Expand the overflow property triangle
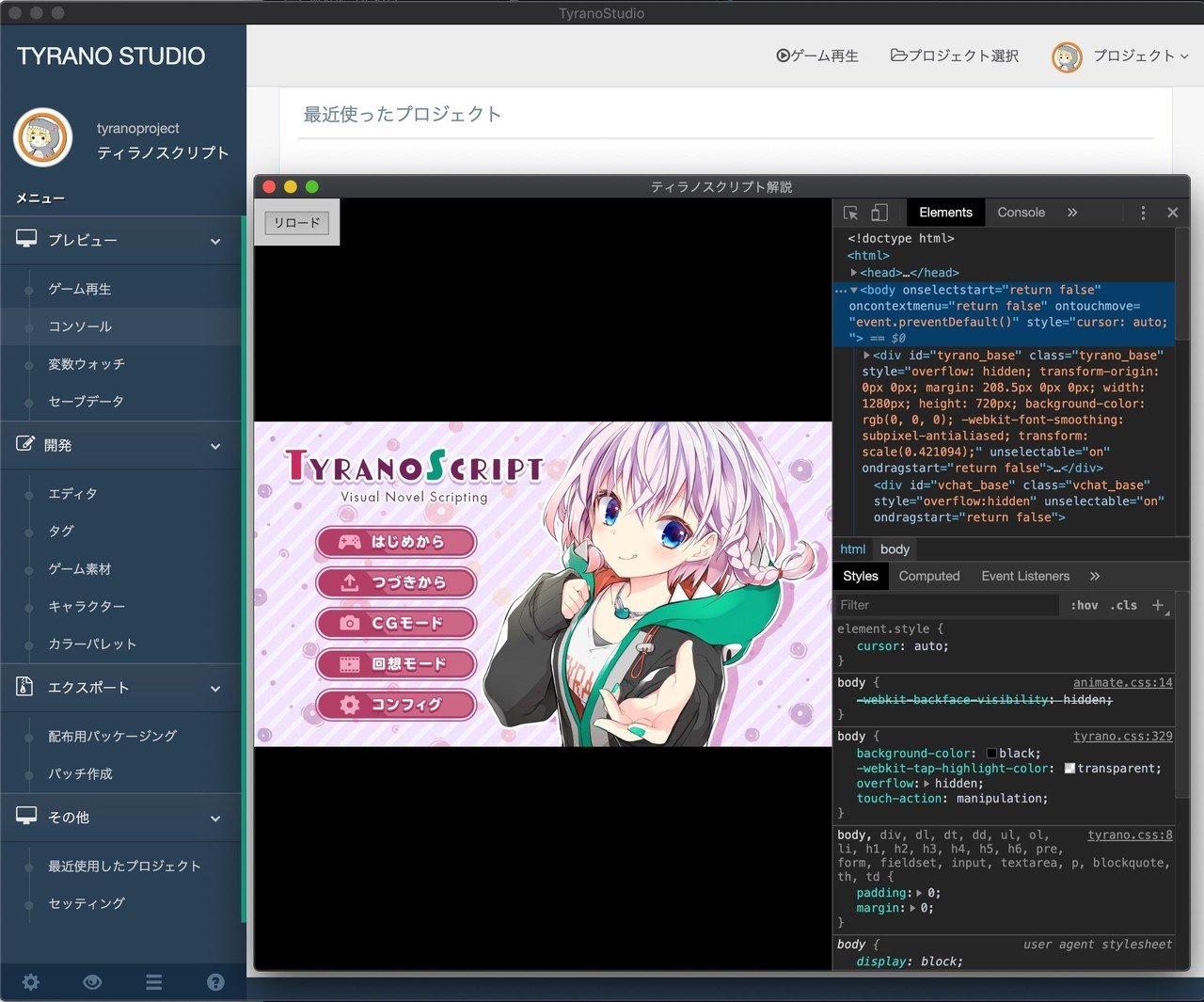This screenshot has width=1204, height=1002. pos(927,784)
